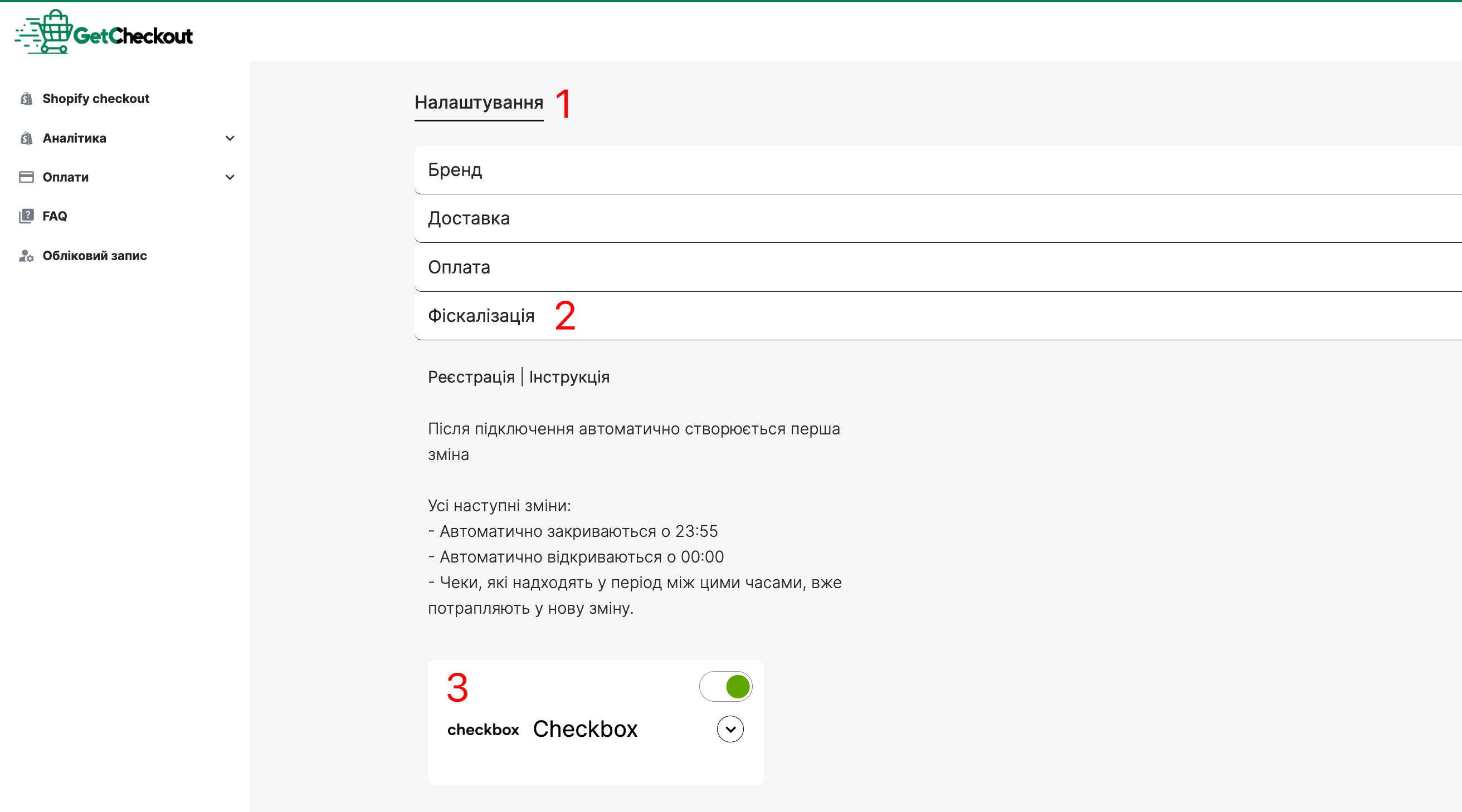Collapse the Фіскалізація section

481,315
